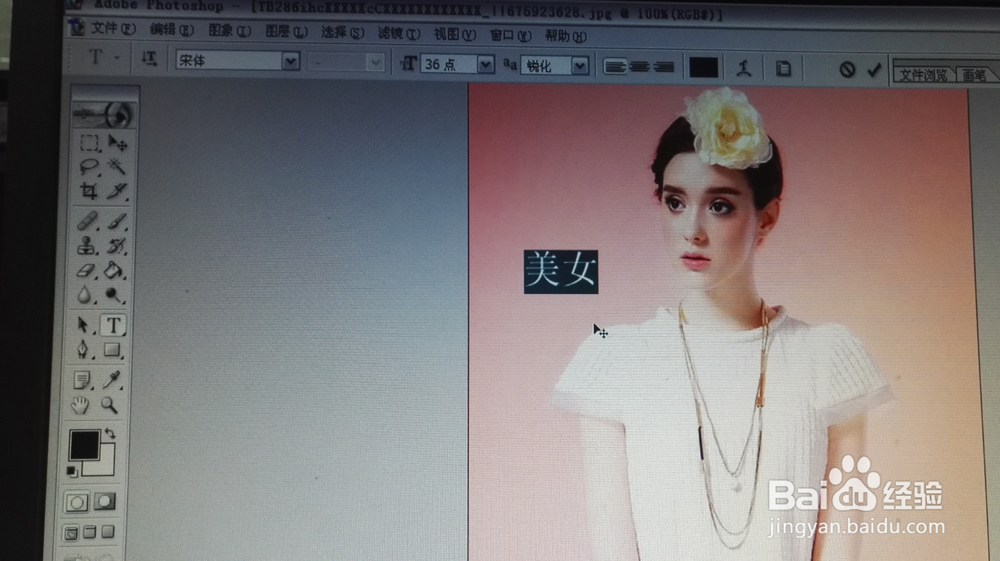Switch to Quick Mask mode
This screenshot has height=561, width=1000.
pyautogui.click(x=105, y=502)
